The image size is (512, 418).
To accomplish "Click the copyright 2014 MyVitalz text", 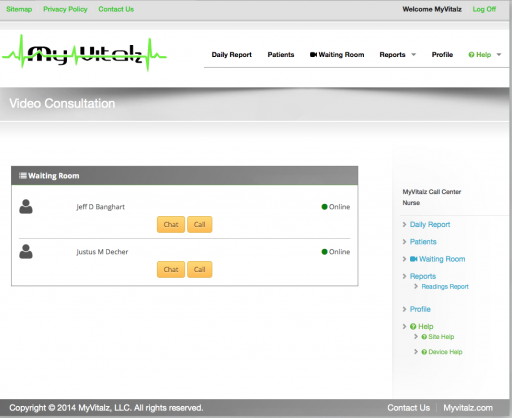I will (106, 408).
